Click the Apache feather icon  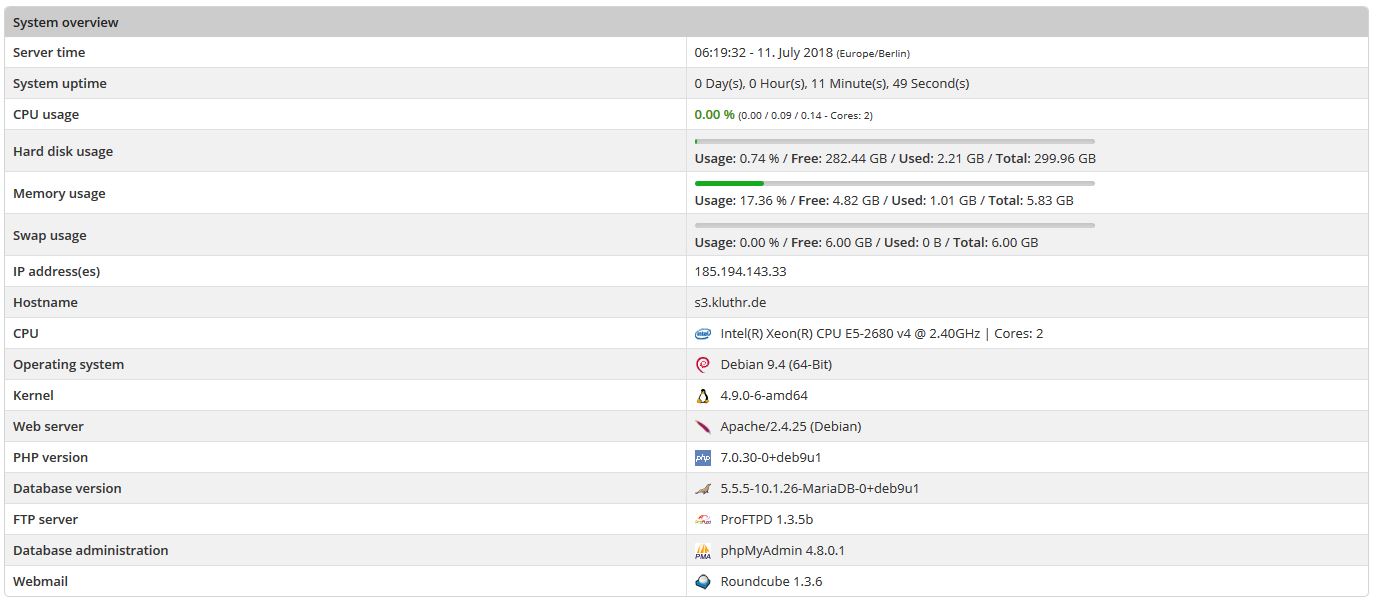(702, 427)
